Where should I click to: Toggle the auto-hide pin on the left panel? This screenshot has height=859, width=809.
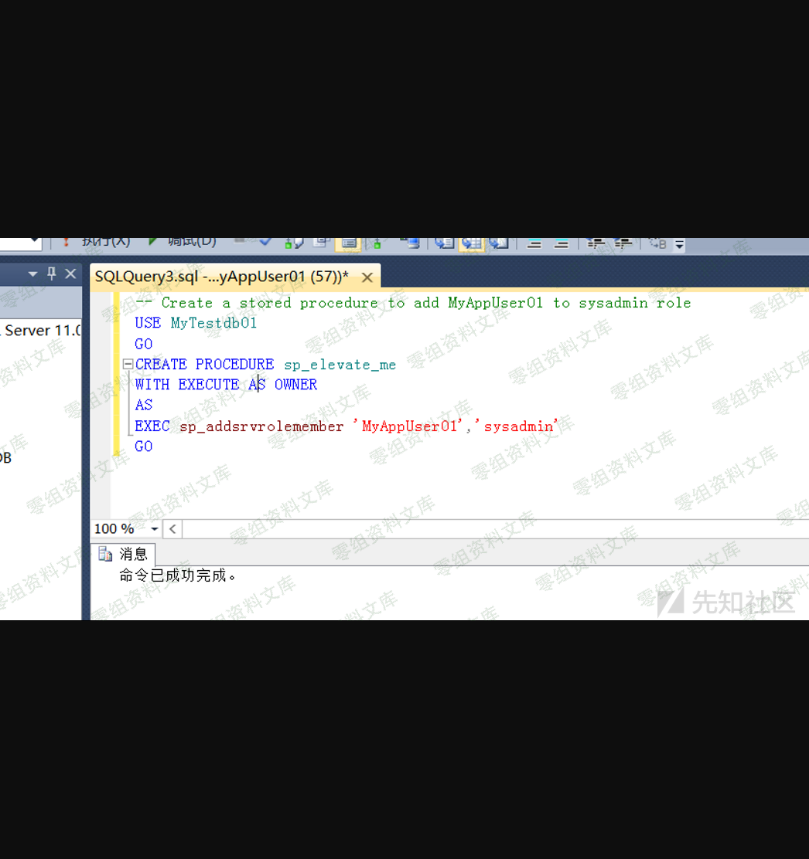(x=52, y=273)
